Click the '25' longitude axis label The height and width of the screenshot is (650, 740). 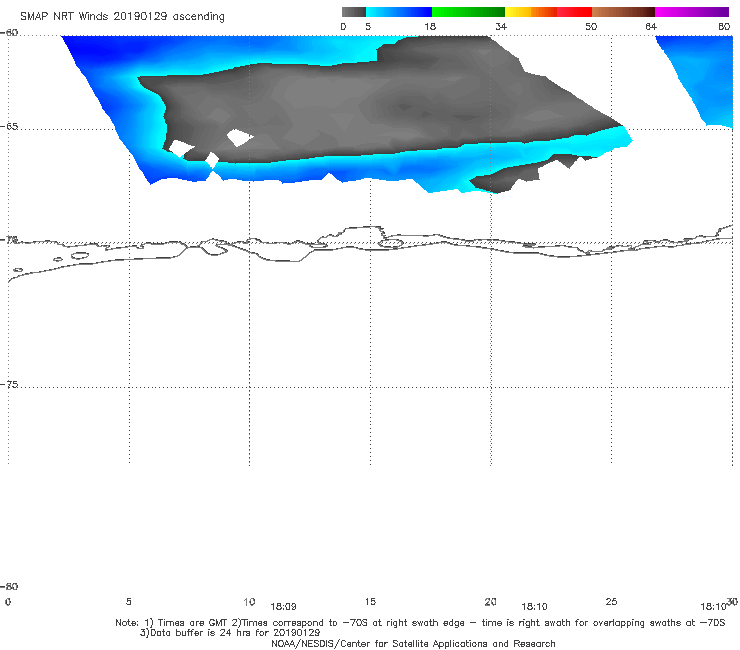click(611, 602)
